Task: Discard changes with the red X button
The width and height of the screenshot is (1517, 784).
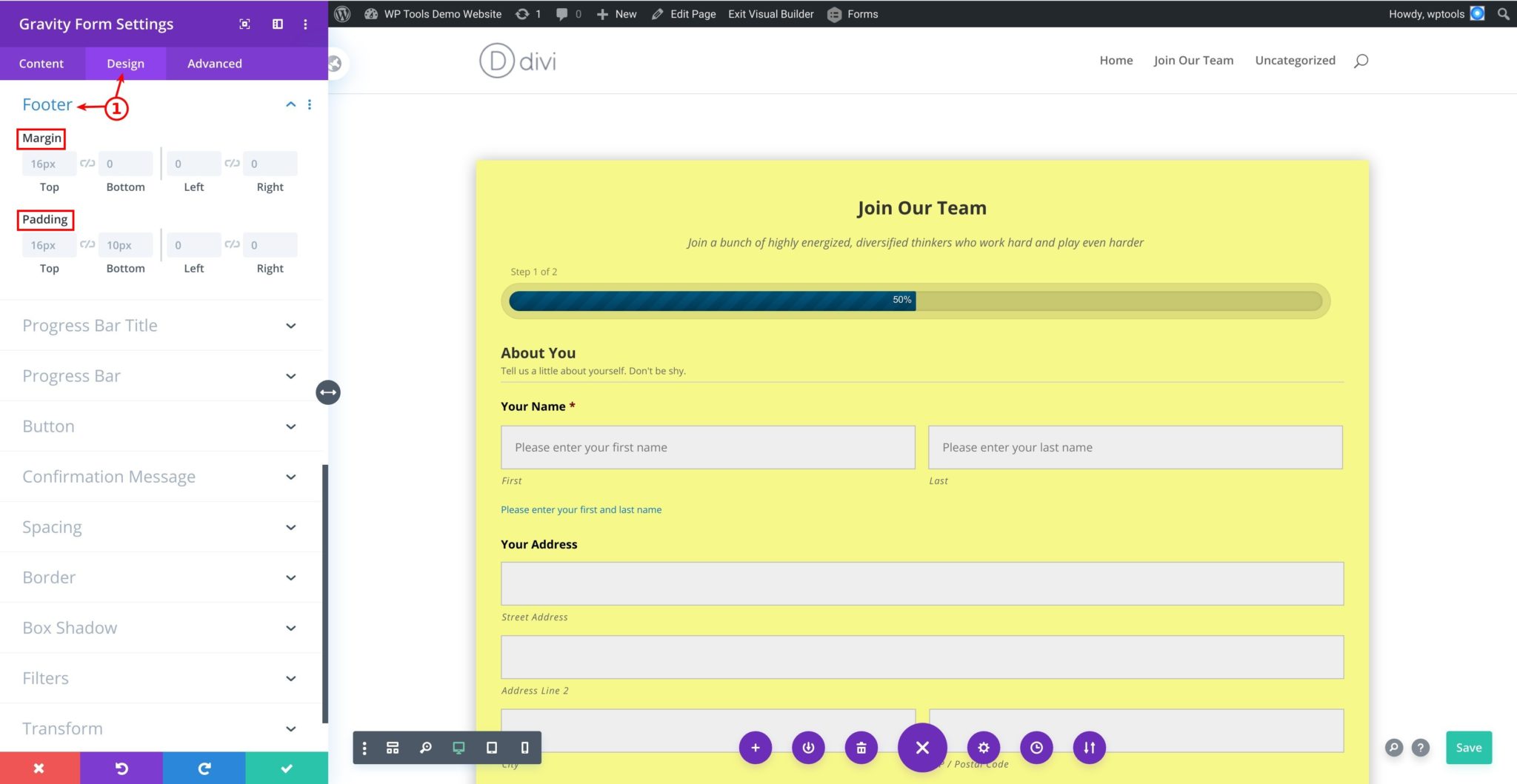Action: click(40, 768)
